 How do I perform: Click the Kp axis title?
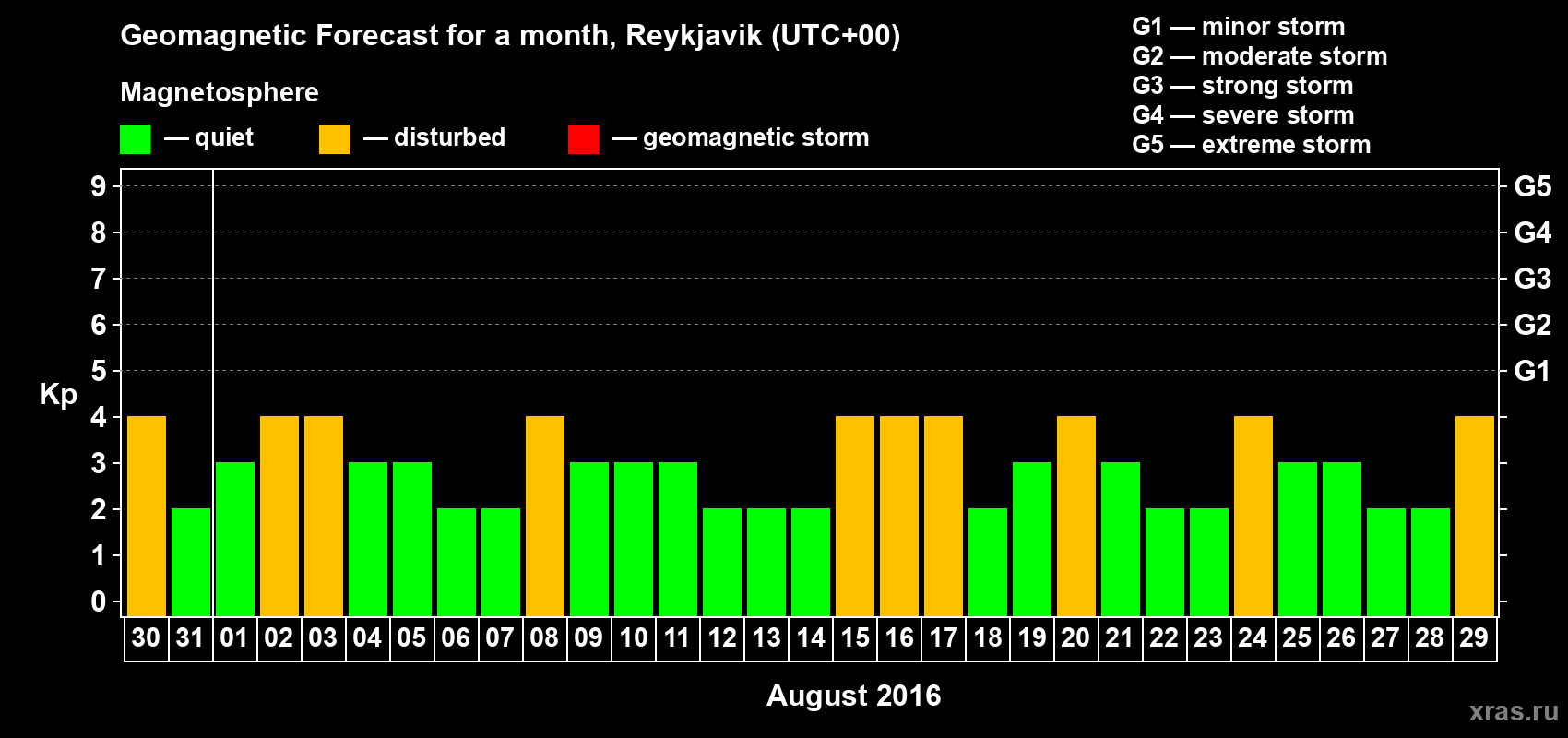58,394
